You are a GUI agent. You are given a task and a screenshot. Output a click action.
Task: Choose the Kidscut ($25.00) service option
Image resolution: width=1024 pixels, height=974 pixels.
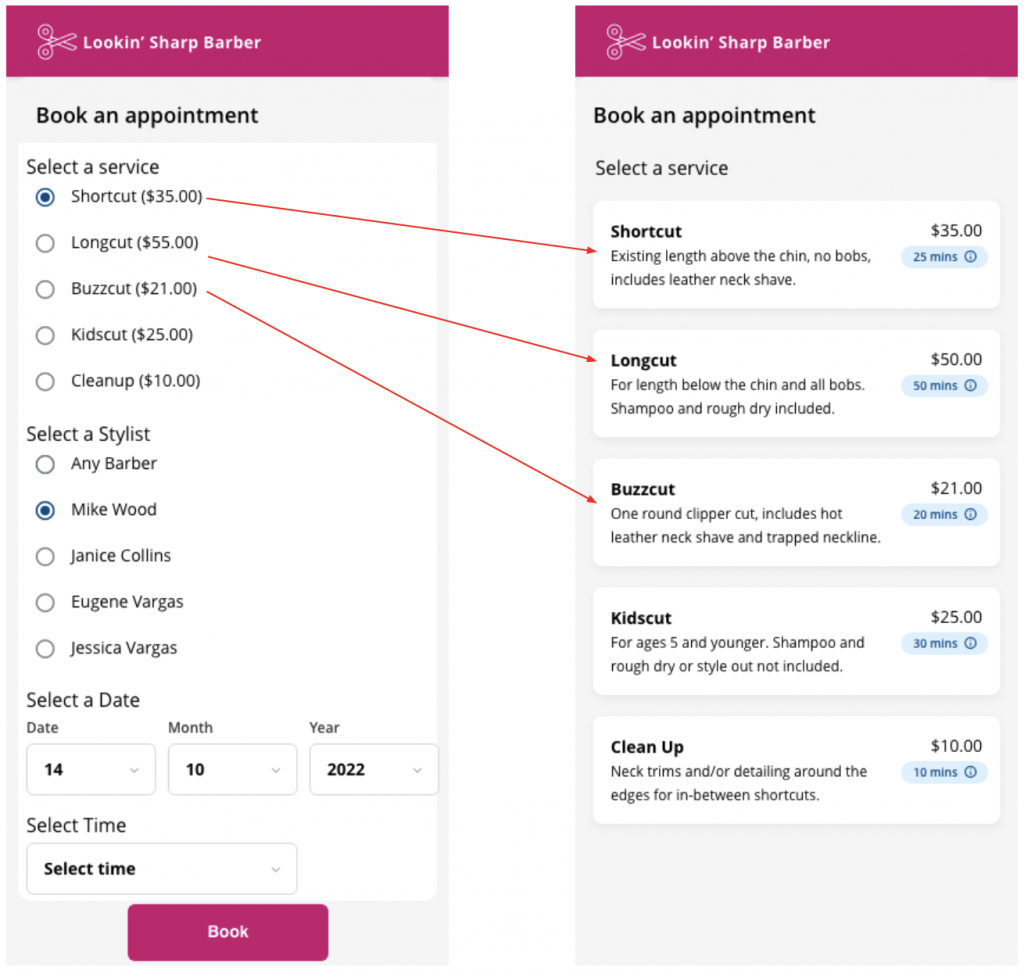(x=45, y=335)
